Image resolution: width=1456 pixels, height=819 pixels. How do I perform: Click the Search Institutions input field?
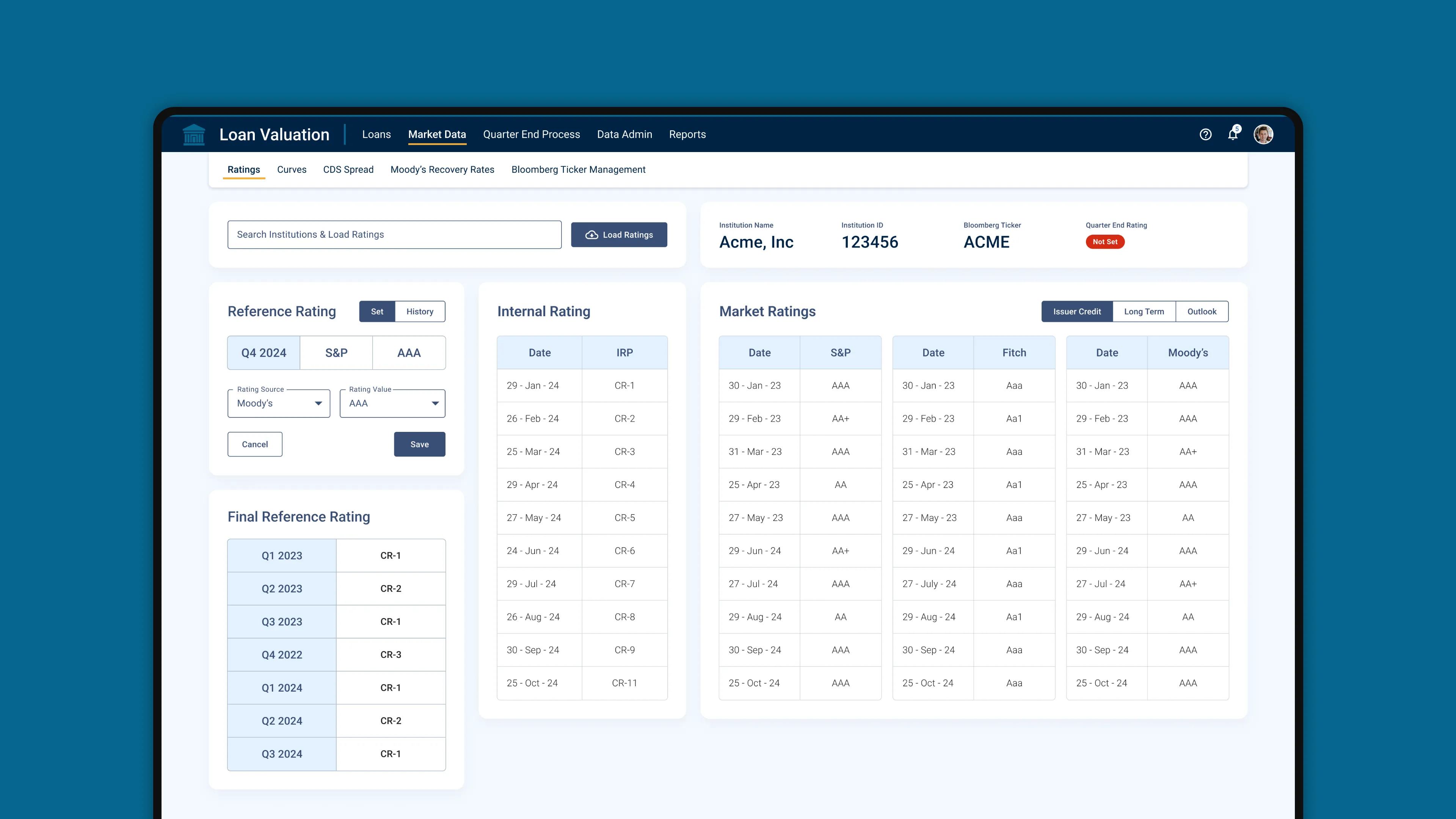point(394,235)
